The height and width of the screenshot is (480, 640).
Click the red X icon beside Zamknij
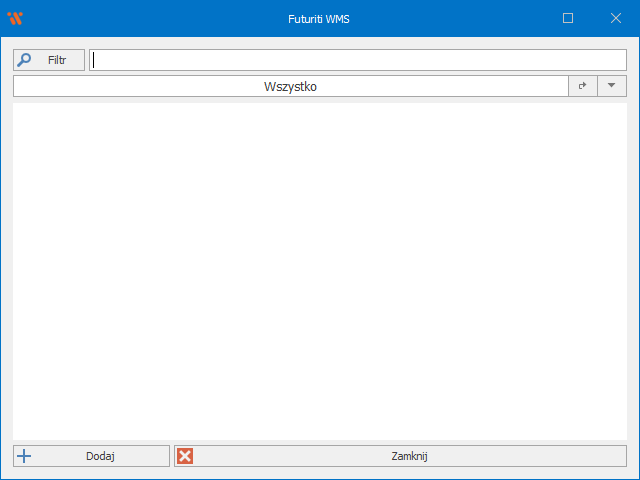point(185,456)
